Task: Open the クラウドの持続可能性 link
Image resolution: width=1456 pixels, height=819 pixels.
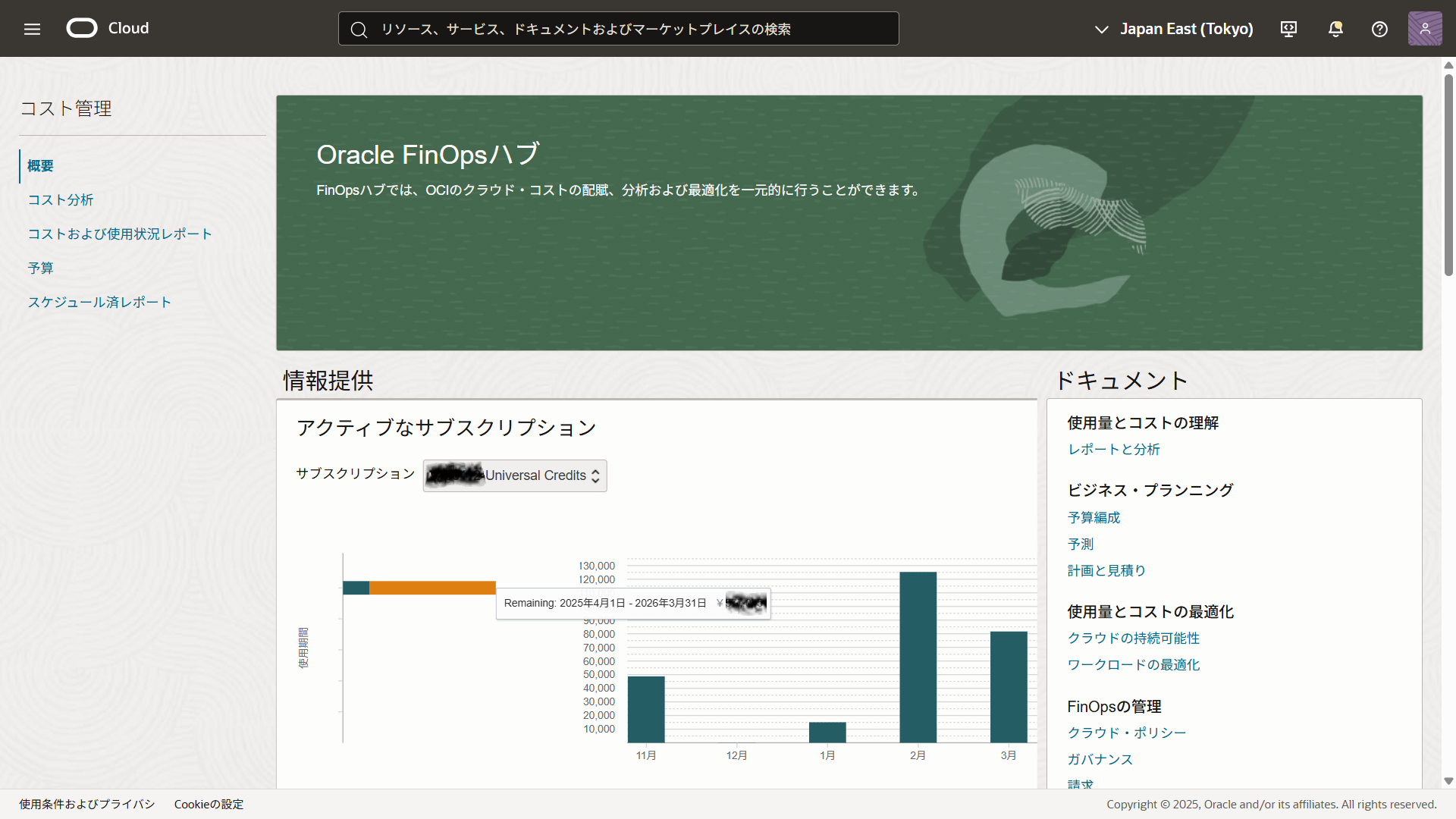Action: pyautogui.click(x=1133, y=639)
